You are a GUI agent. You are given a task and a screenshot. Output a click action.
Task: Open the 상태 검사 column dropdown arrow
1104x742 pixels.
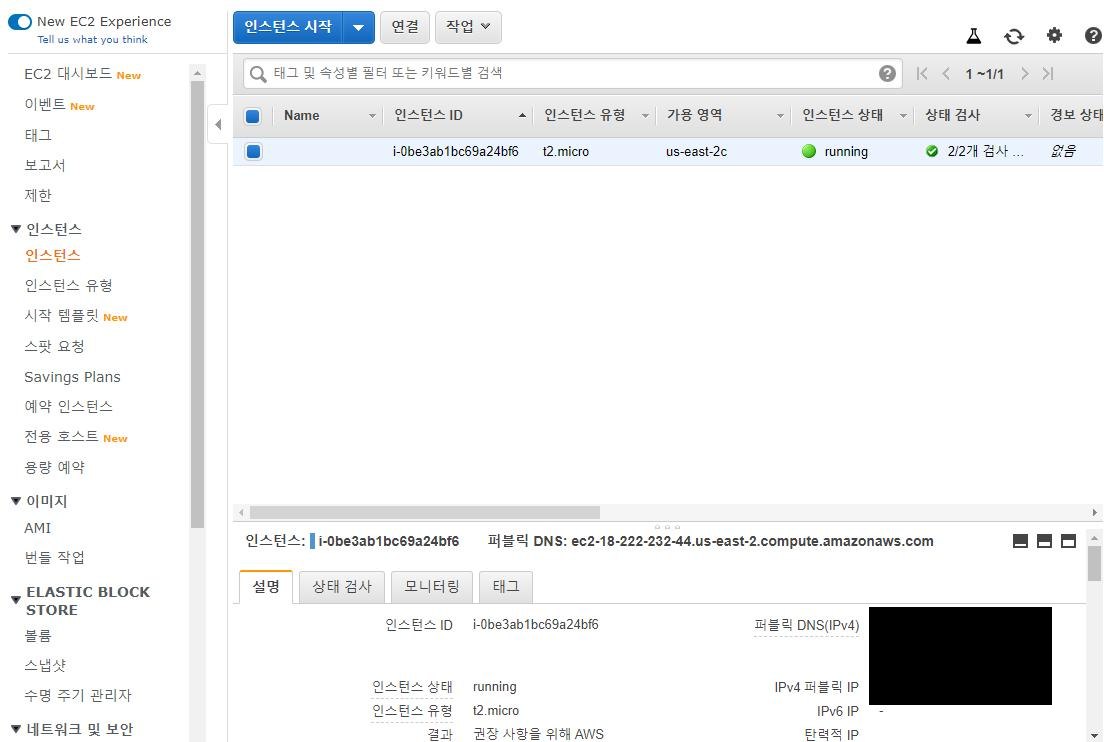click(1028, 116)
